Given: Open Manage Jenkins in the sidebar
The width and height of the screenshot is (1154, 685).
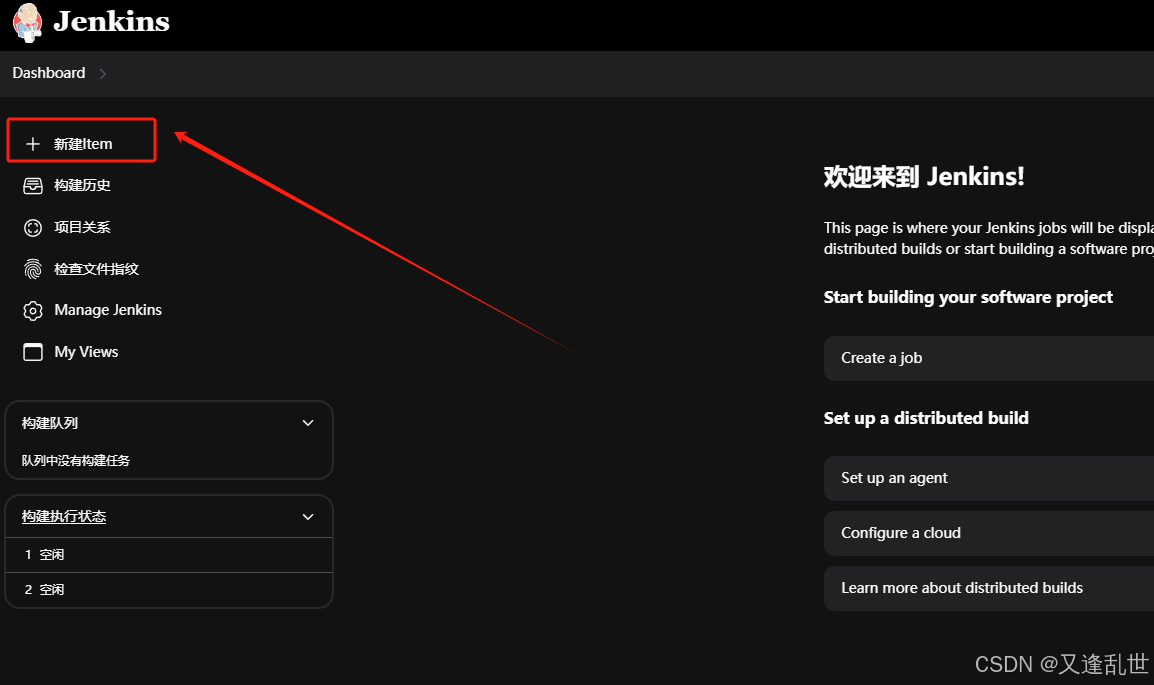Looking at the screenshot, I should tap(108, 310).
